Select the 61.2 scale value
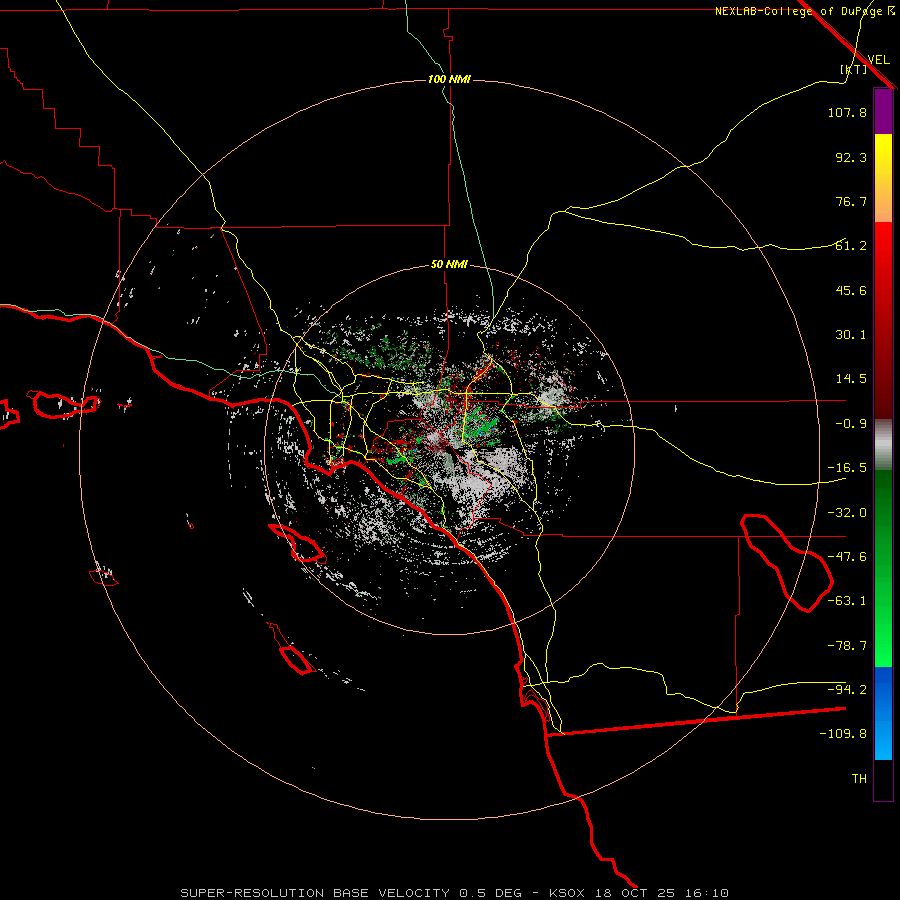 point(851,246)
